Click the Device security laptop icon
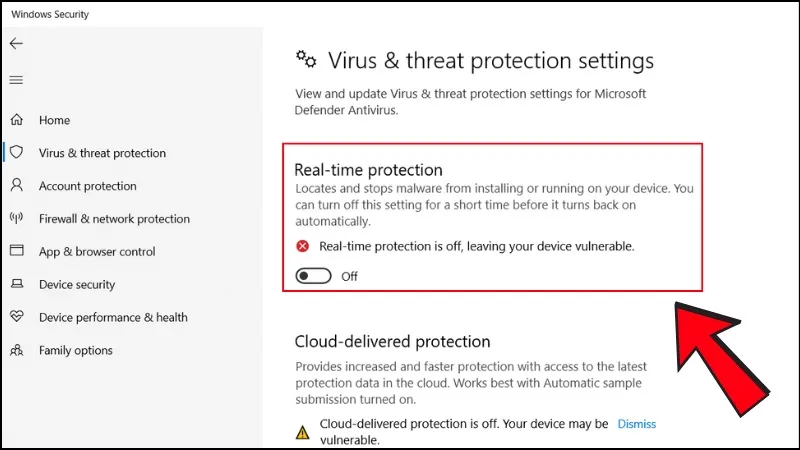 16,285
